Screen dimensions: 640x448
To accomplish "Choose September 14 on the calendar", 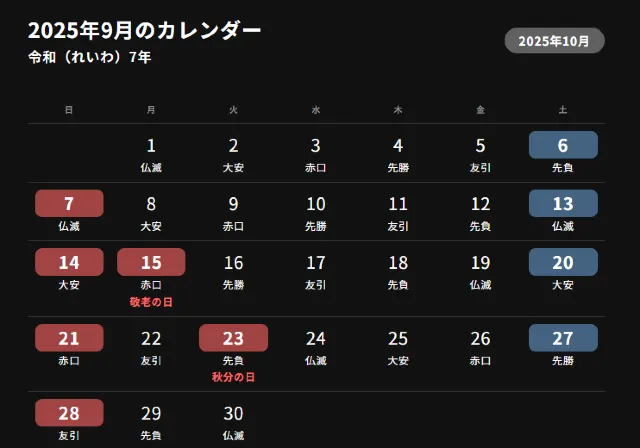I will point(69,262).
